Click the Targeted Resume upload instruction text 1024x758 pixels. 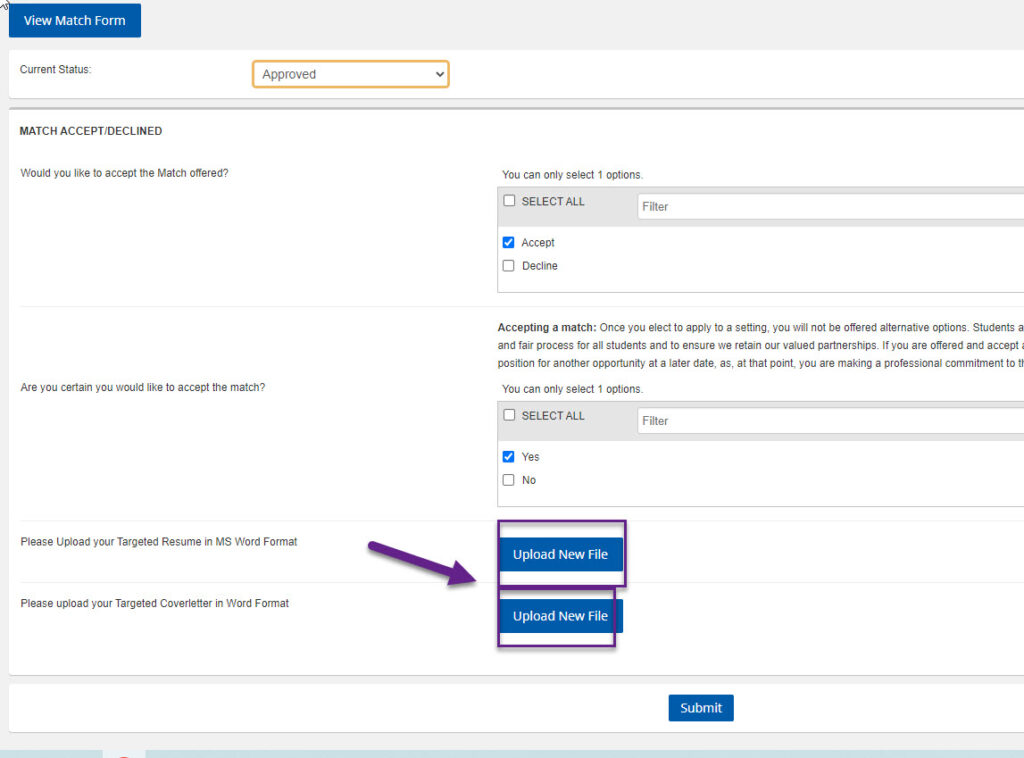159,542
